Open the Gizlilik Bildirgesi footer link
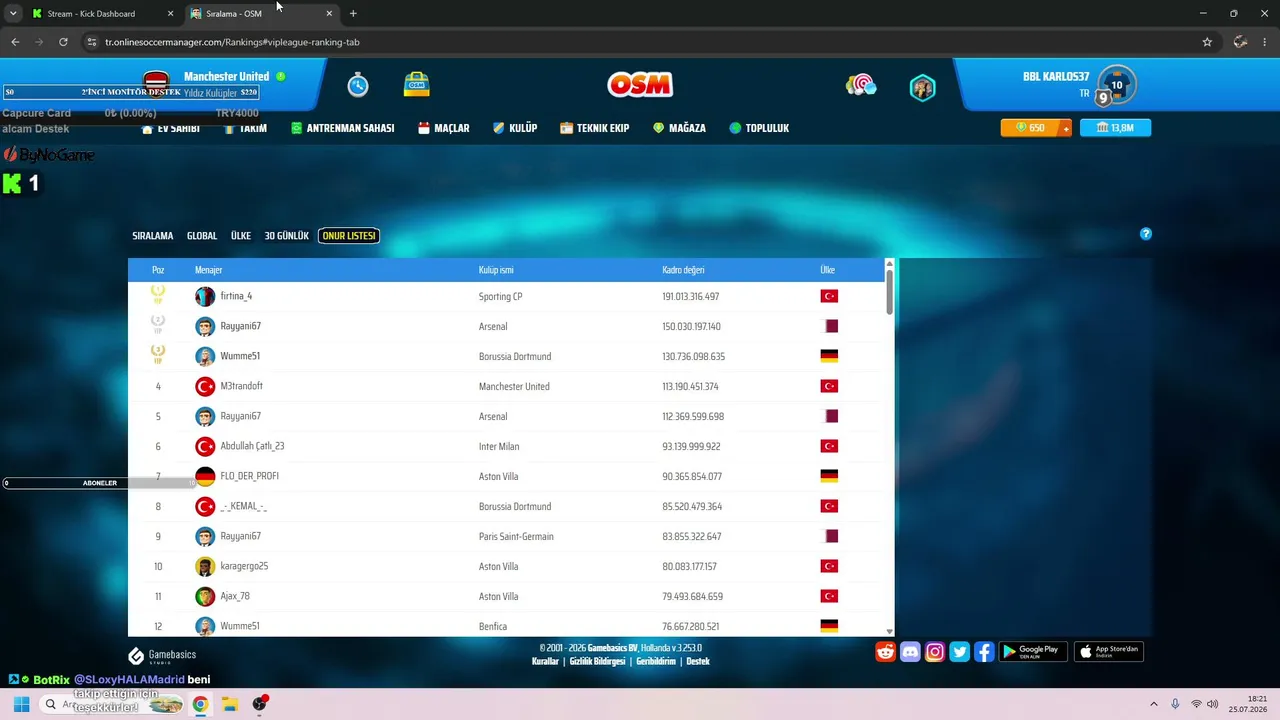This screenshot has width=1280, height=720. [x=597, y=661]
